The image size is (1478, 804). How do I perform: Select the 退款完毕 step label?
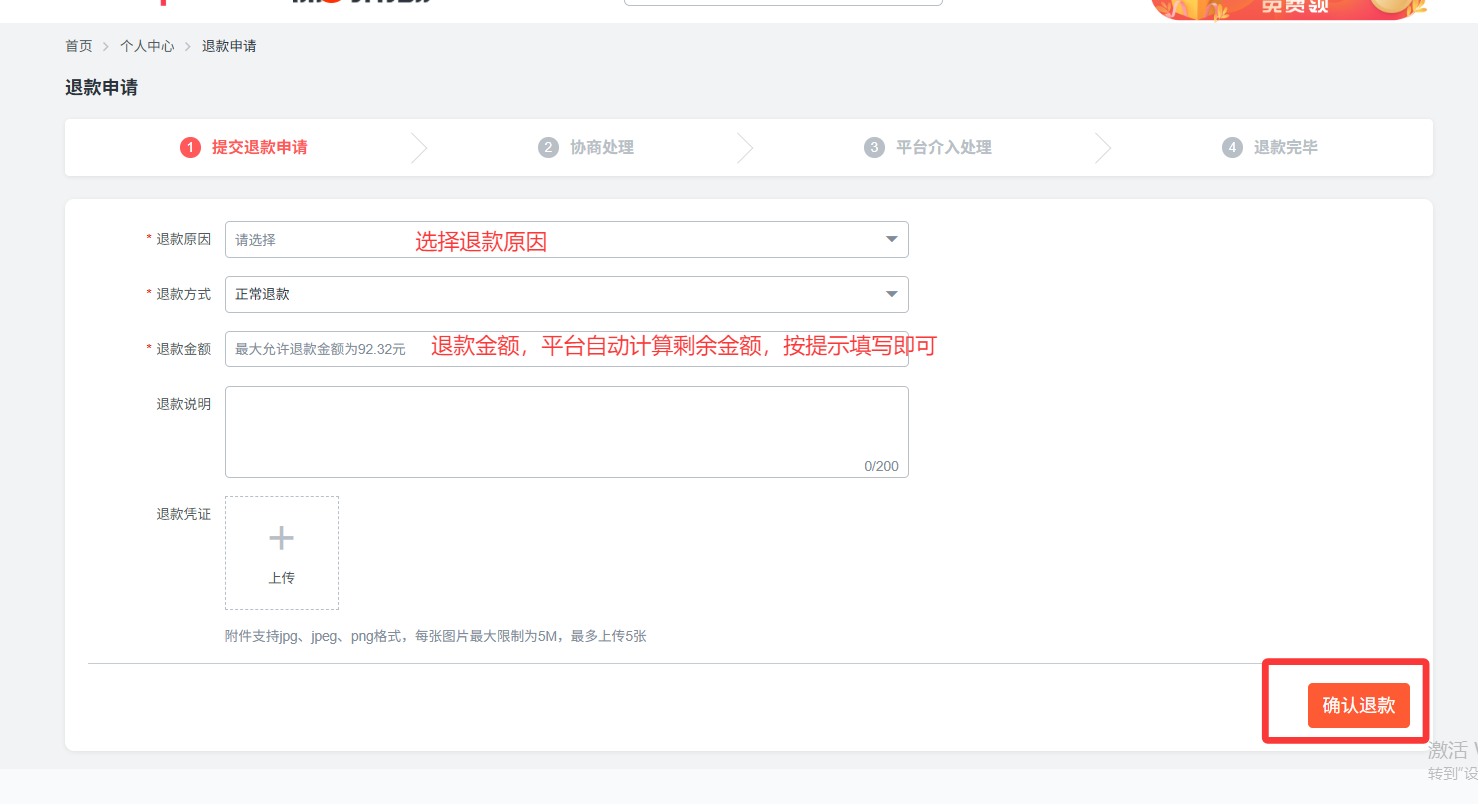point(1285,148)
